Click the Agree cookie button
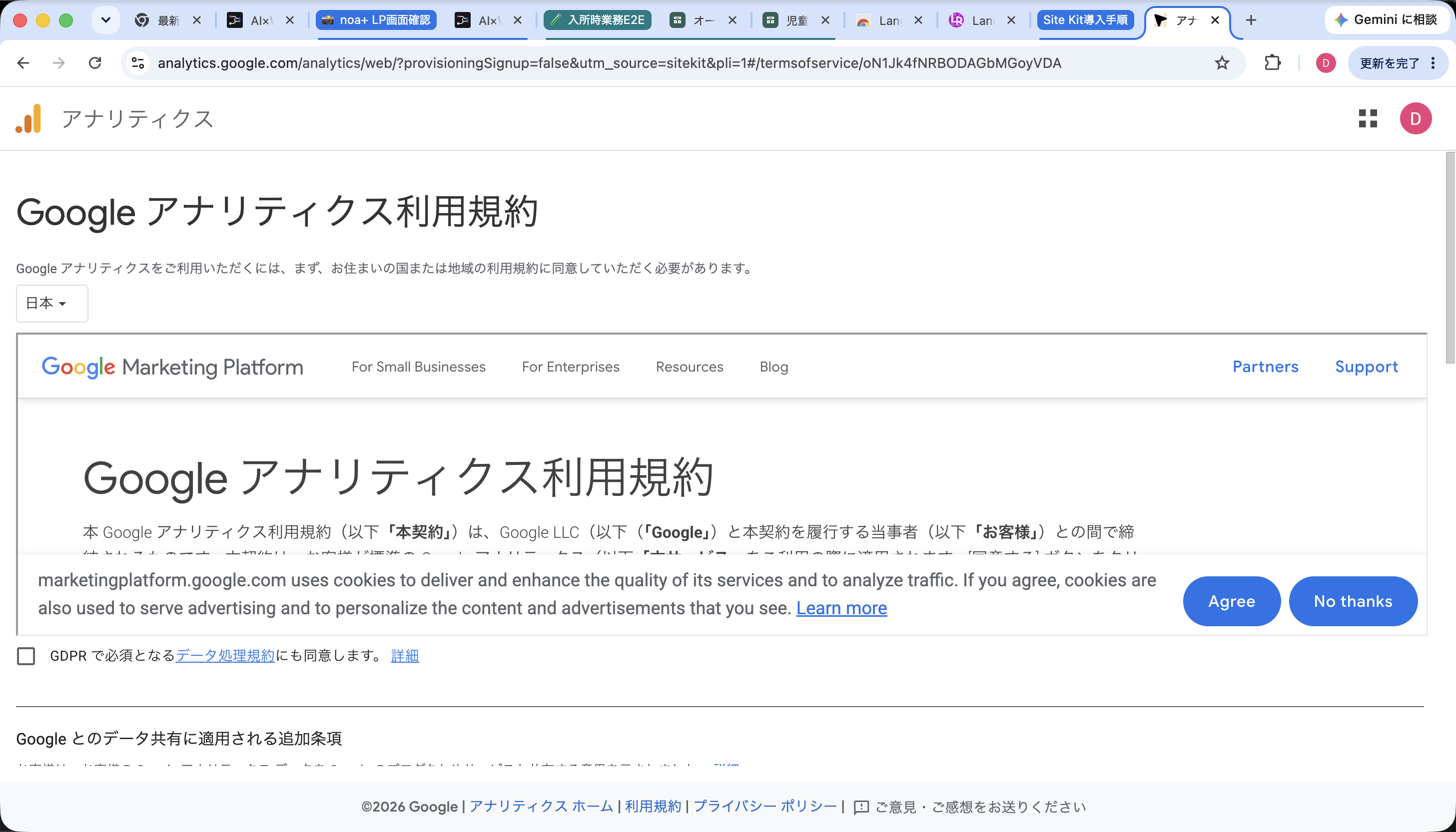Screen dimensions: 1456x832 (1231, 601)
